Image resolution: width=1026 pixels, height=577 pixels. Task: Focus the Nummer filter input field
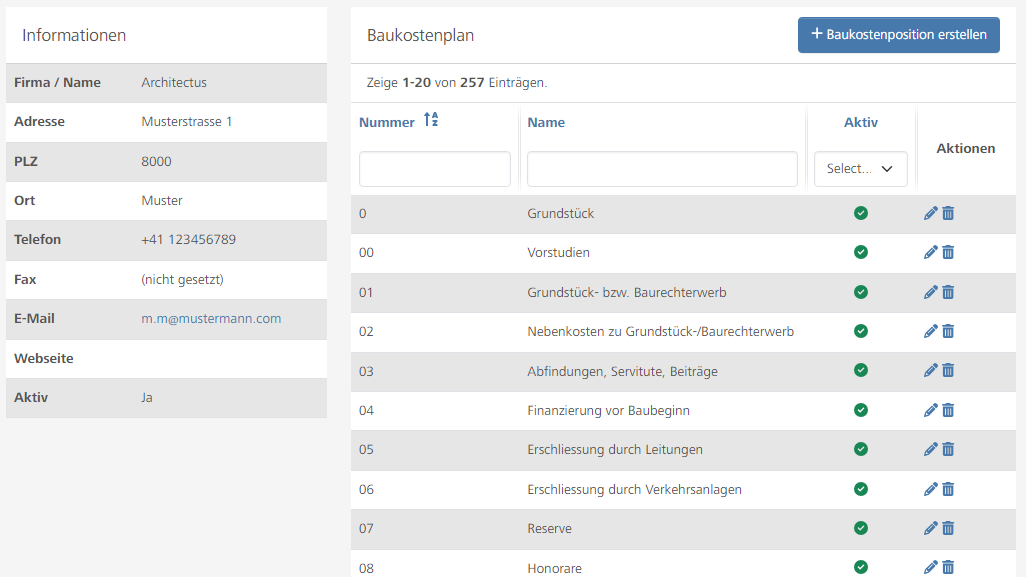434,169
